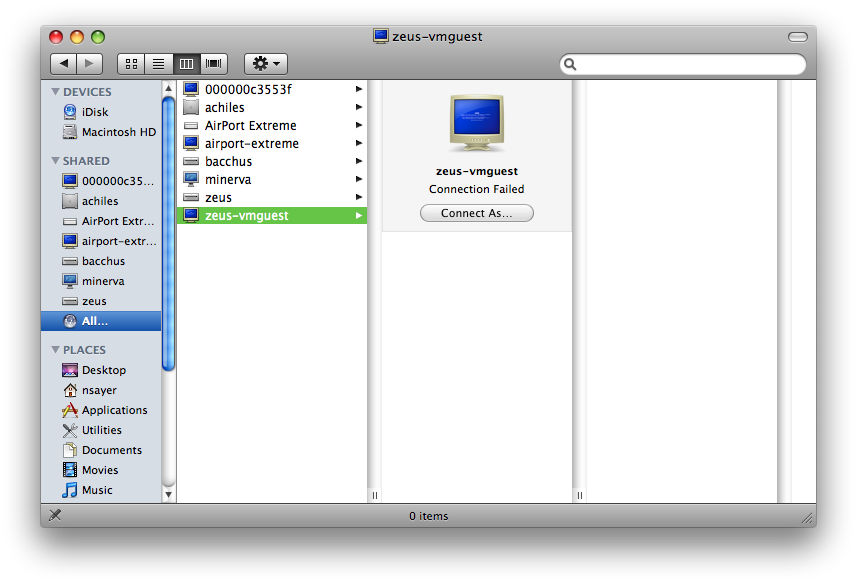Click the yellow minimize button
Image resolution: width=857 pixels, height=583 pixels.
[77, 37]
